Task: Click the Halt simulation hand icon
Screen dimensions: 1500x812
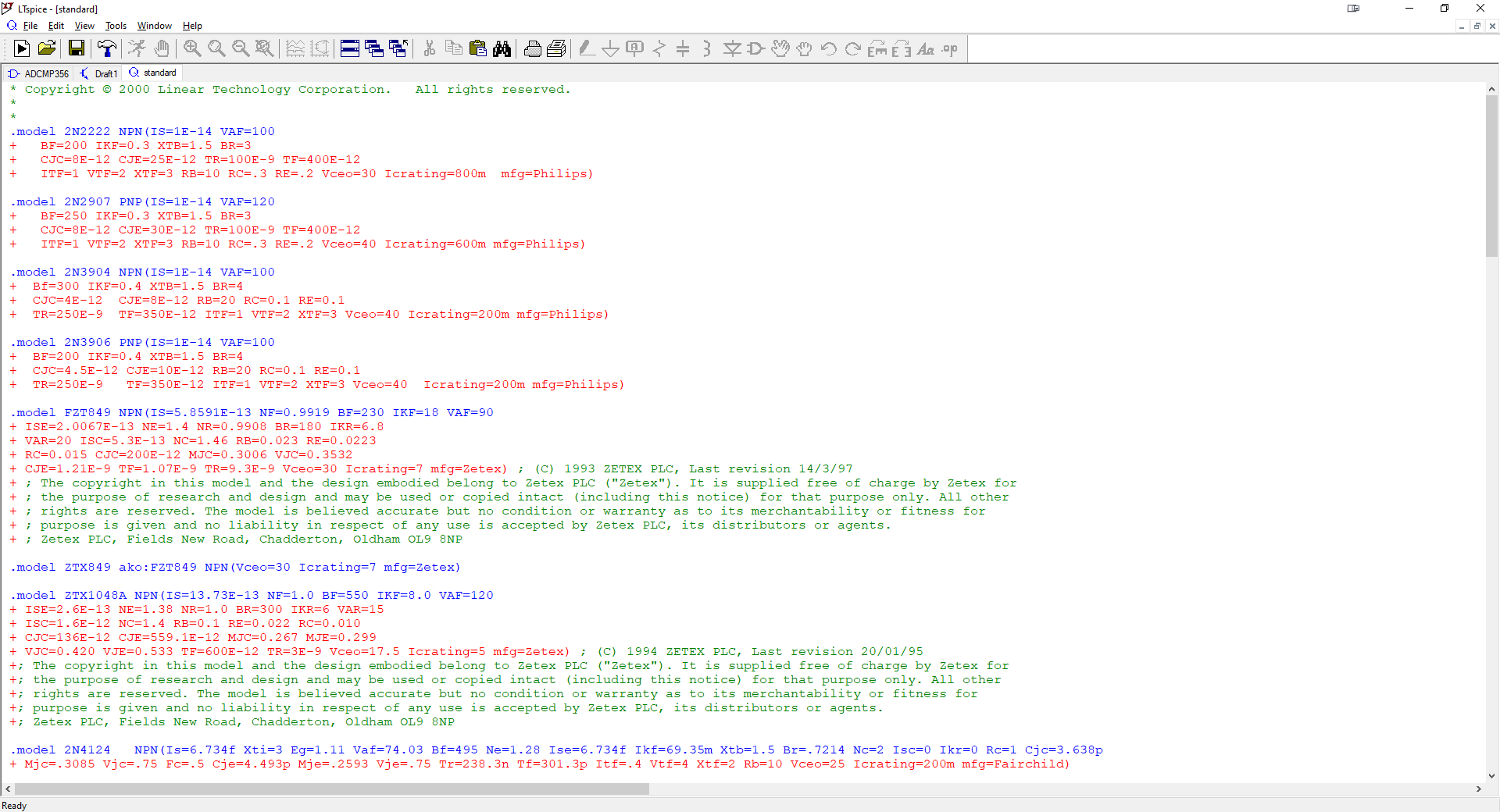Action: [x=161, y=48]
